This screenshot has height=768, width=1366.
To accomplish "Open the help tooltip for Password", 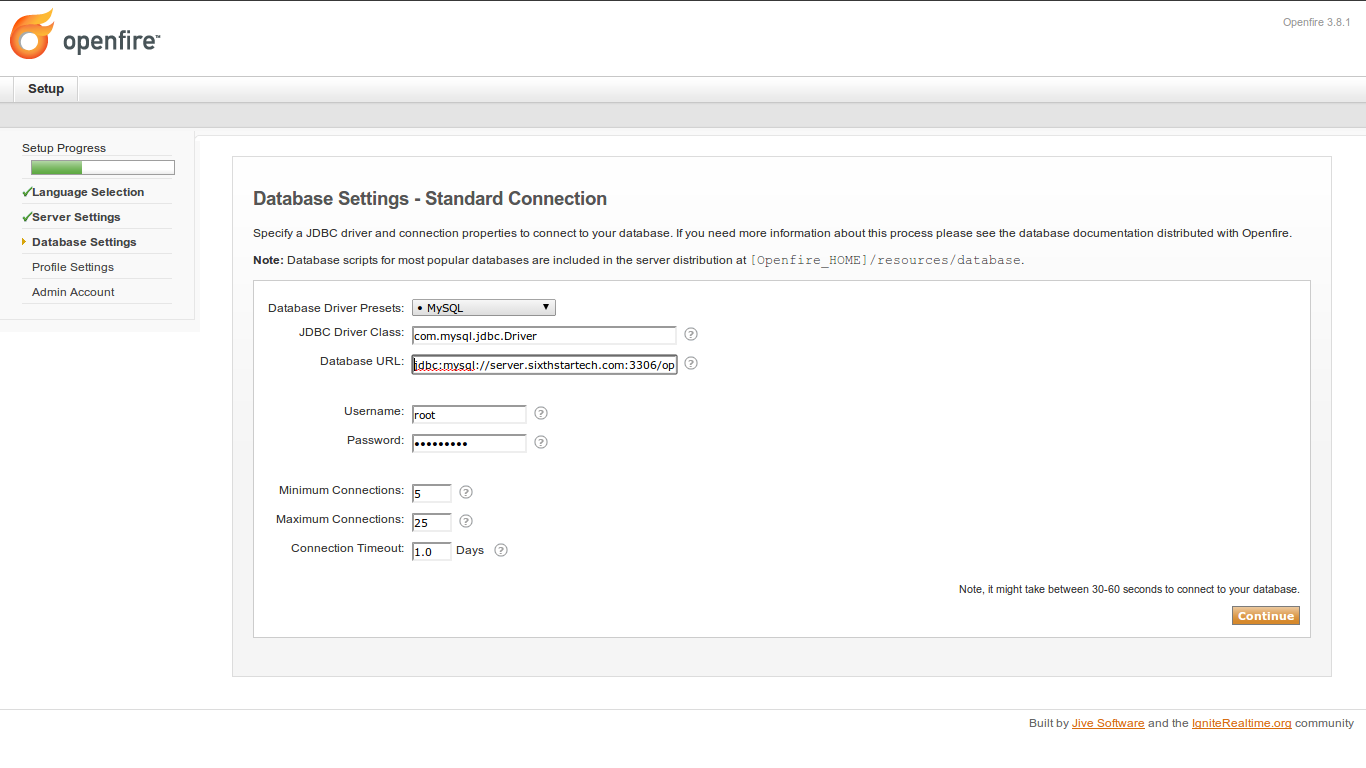I will pos(541,442).
